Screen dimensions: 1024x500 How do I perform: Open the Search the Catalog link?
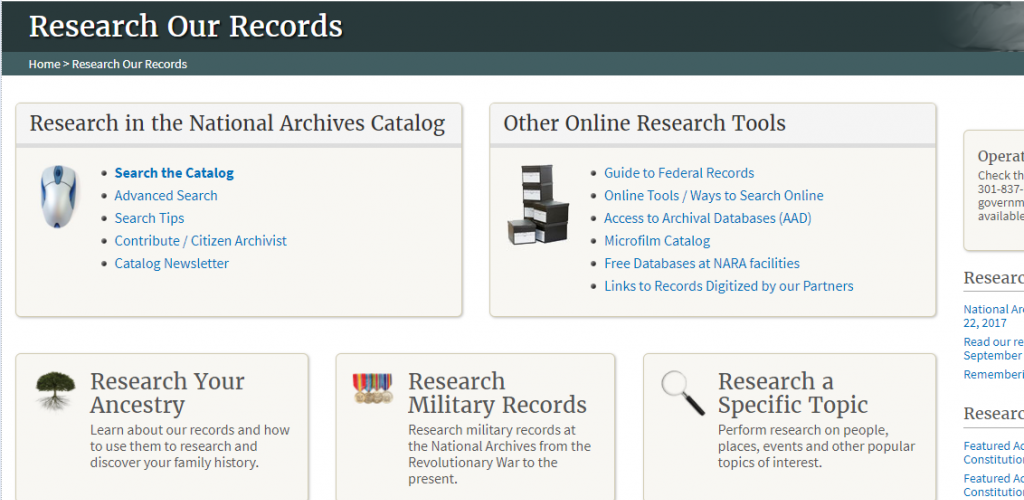(x=174, y=173)
